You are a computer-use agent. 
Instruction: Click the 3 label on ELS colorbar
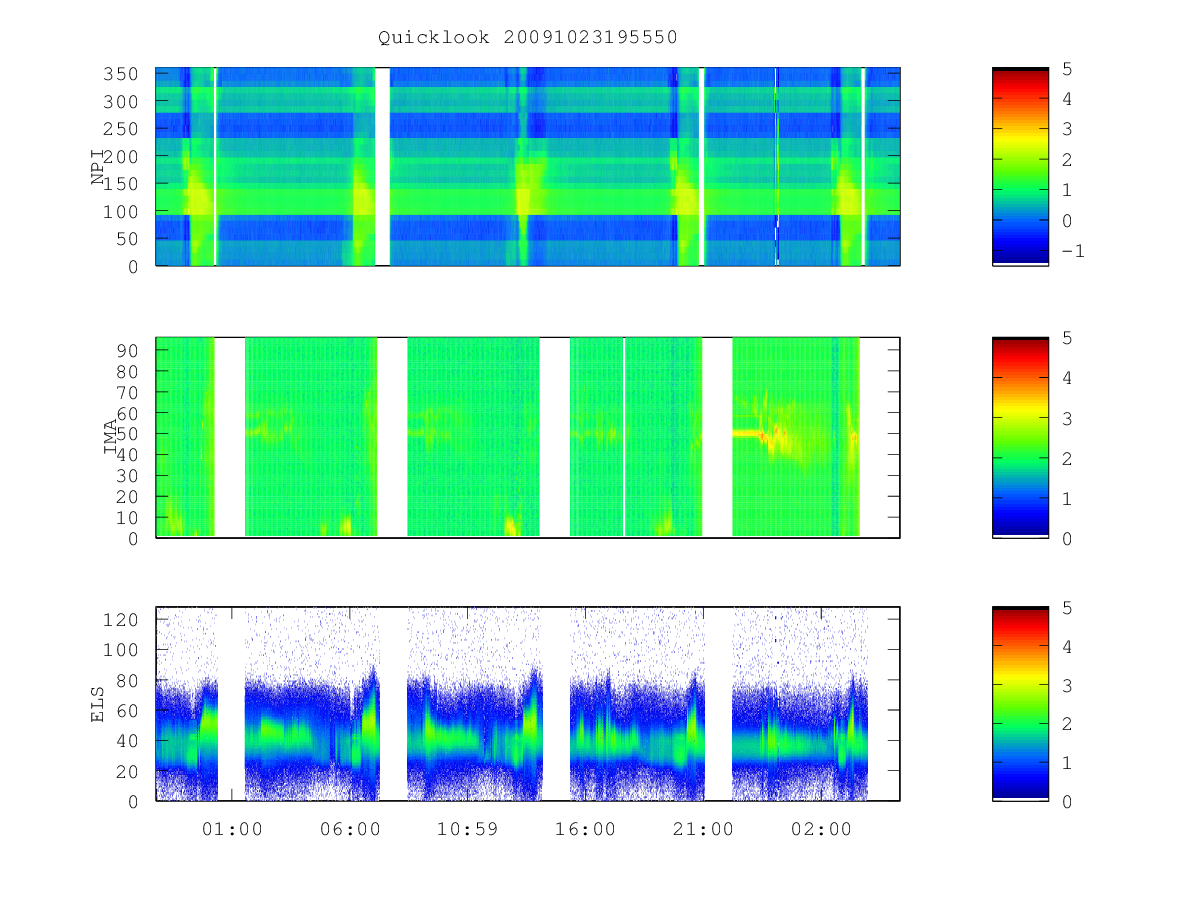[1066, 685]
